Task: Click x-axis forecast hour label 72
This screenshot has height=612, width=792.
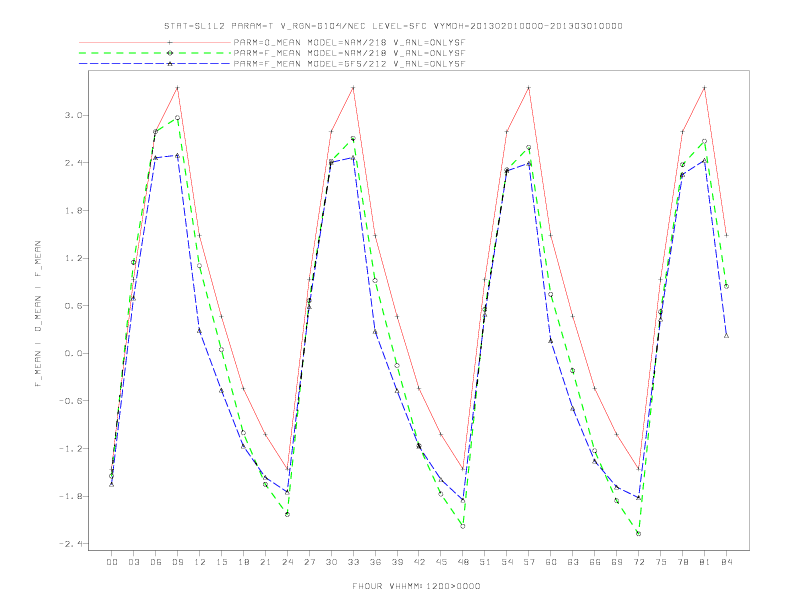Action: point(638,562)
